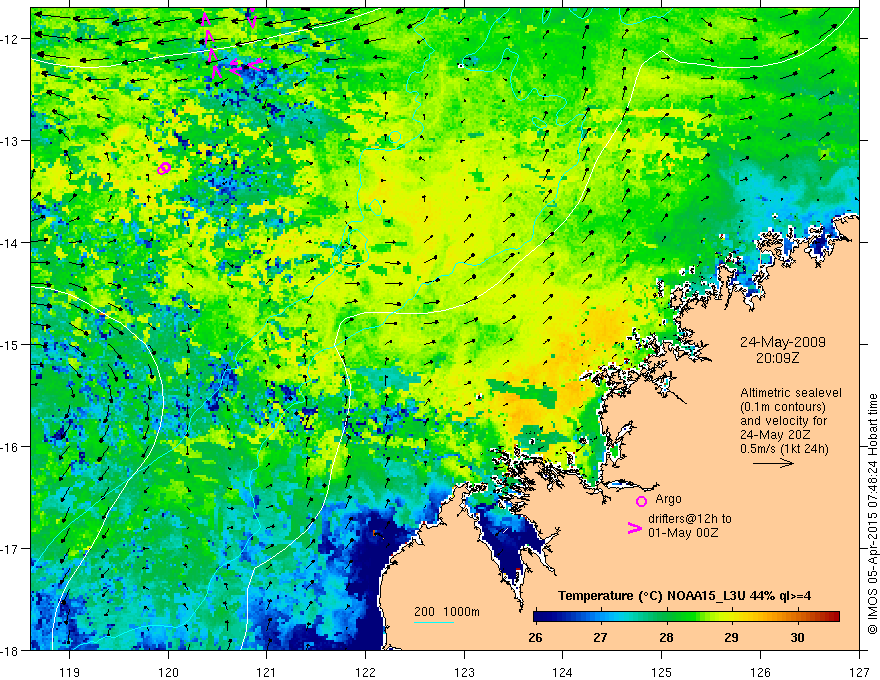Image resolution: width=880 pixels, height=680 pixels.
Task: Click the 'Altimetric sealevel' label
Action: [791, 393]
